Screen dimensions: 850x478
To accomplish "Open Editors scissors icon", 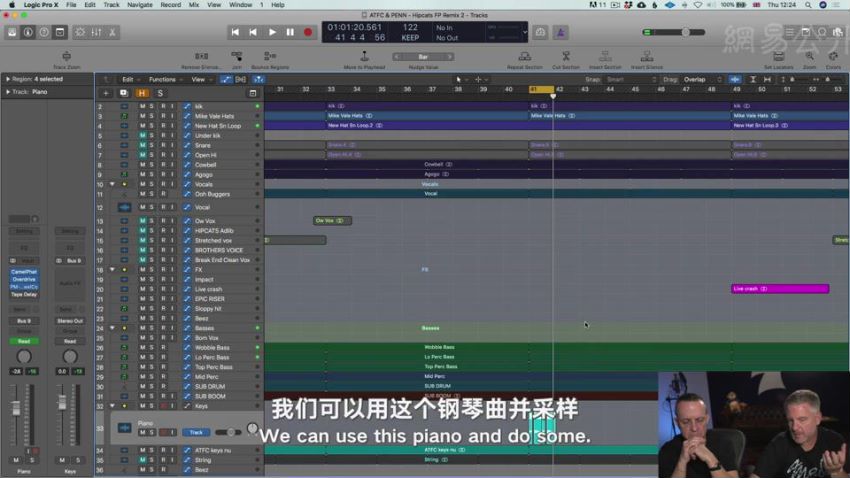I will point(112,33).
